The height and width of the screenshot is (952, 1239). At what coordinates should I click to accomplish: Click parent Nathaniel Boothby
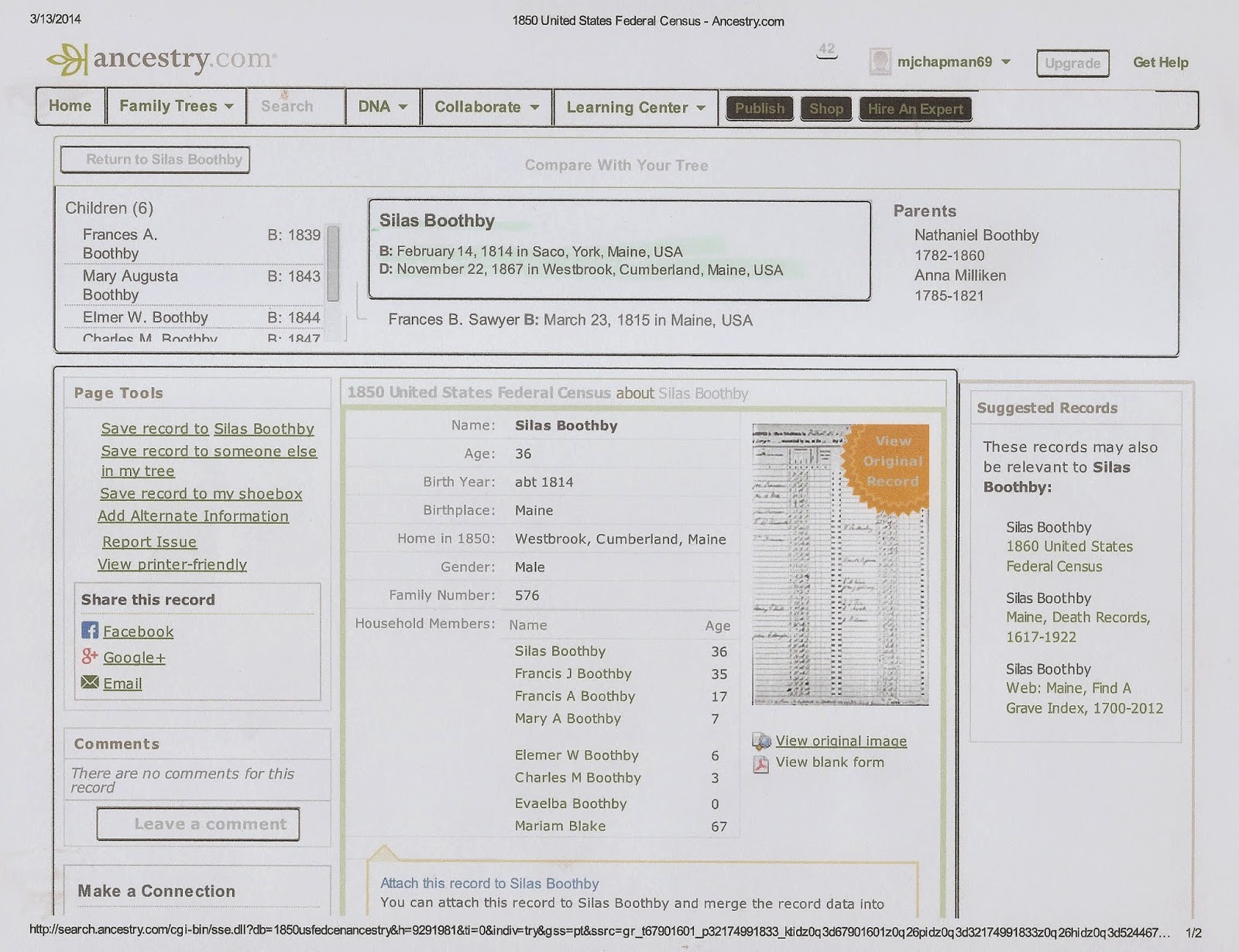point(976,235)
